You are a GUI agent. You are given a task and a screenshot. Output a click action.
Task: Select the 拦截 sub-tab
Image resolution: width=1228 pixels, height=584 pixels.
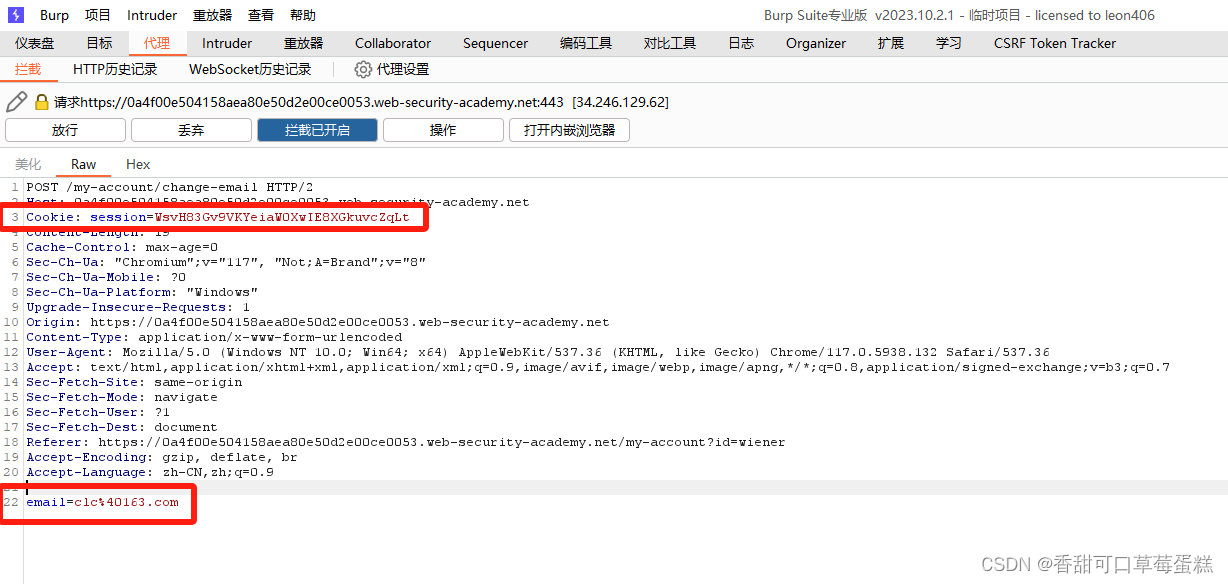(28, 69)
